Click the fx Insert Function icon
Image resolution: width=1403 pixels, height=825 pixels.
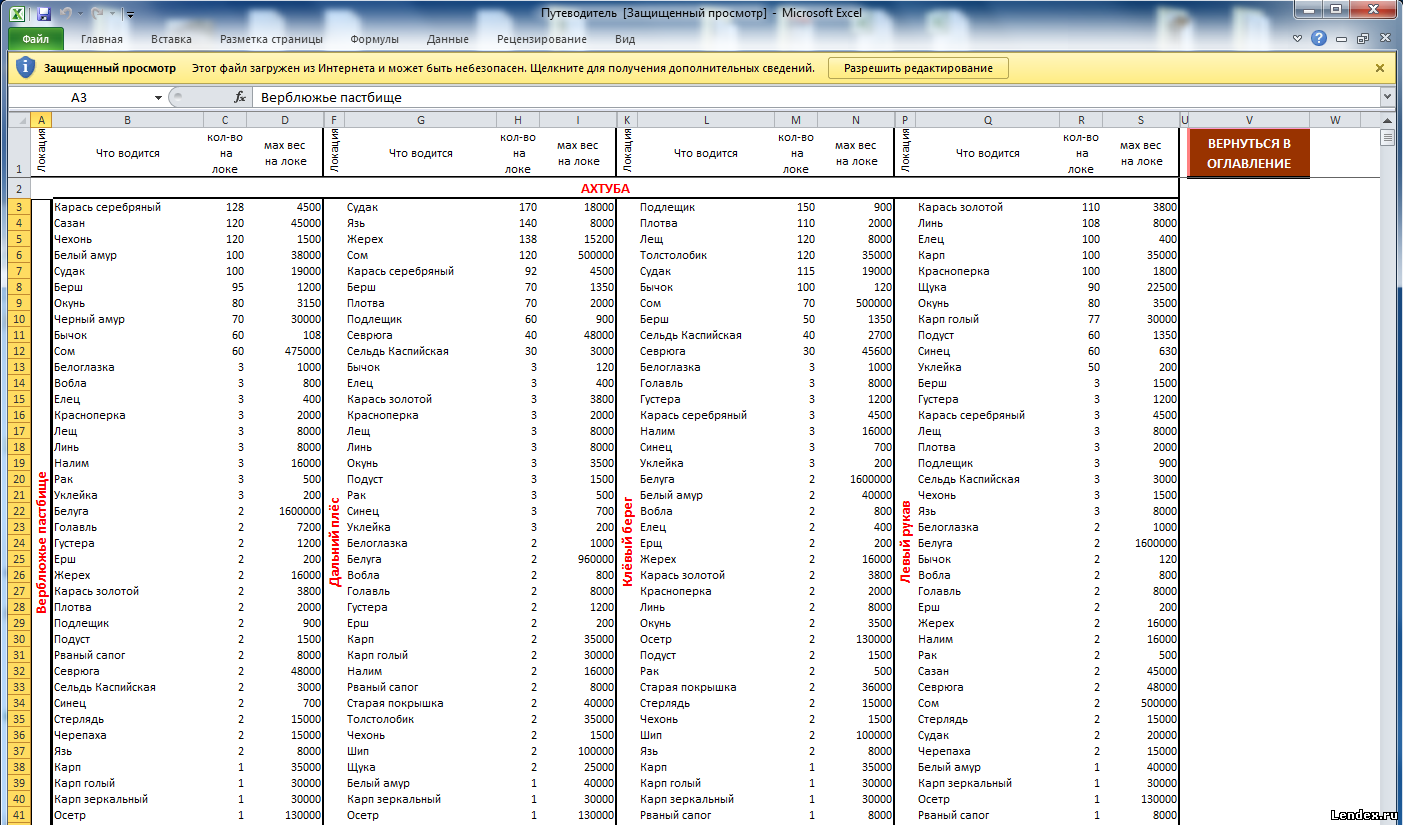pyautogui.click(x=240, y=97)
